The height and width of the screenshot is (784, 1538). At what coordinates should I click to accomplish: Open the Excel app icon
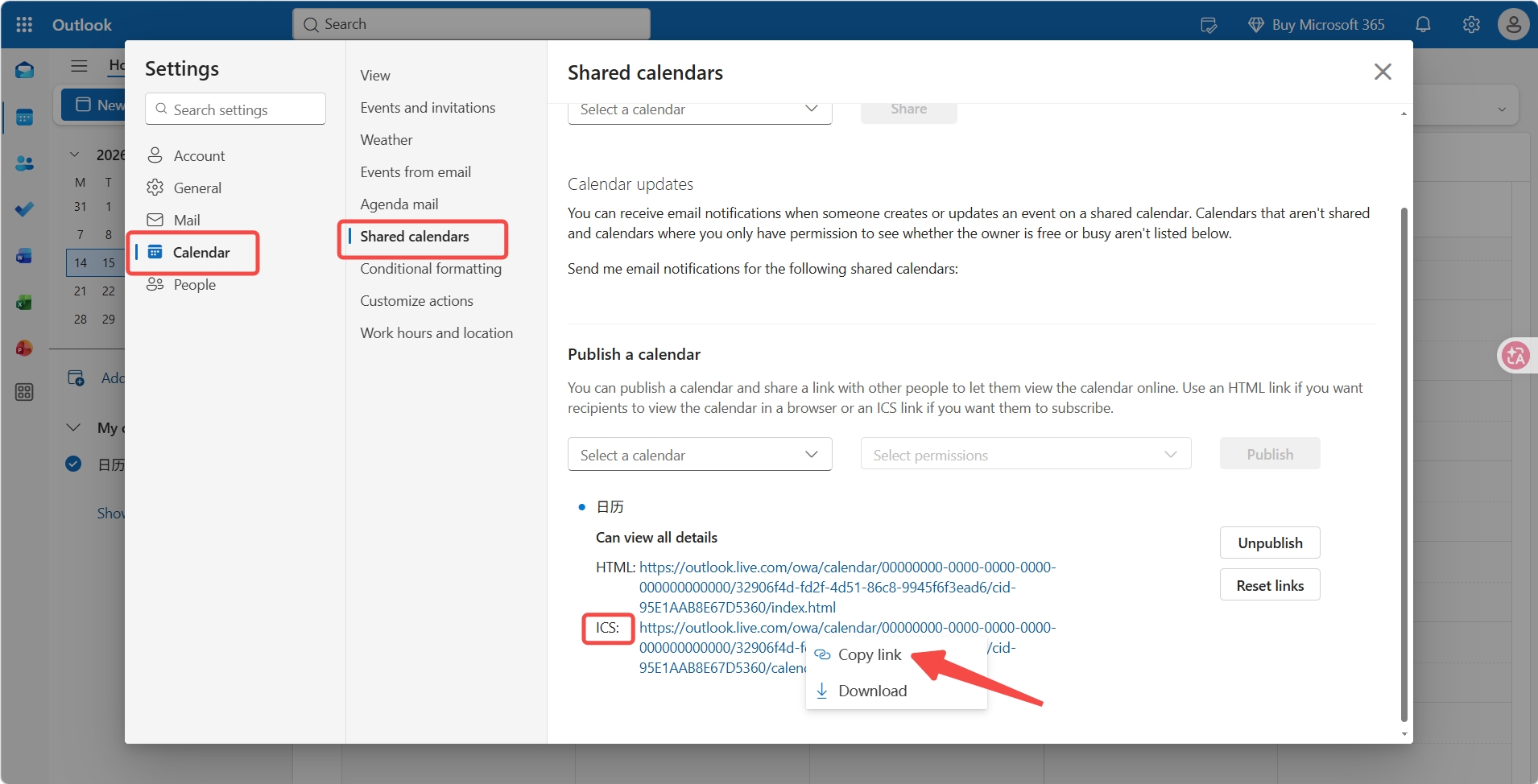click(24, 303)
